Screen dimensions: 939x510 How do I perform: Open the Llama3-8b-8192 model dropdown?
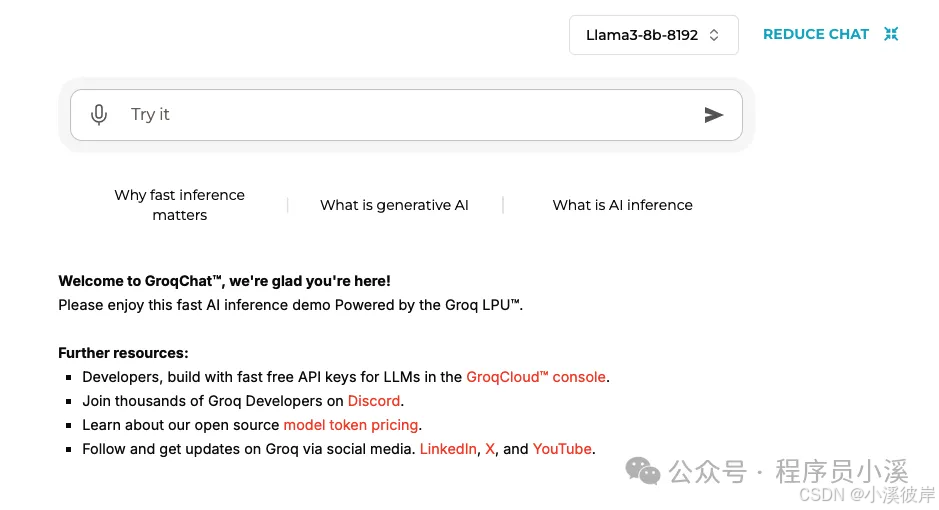pos(653,35)
